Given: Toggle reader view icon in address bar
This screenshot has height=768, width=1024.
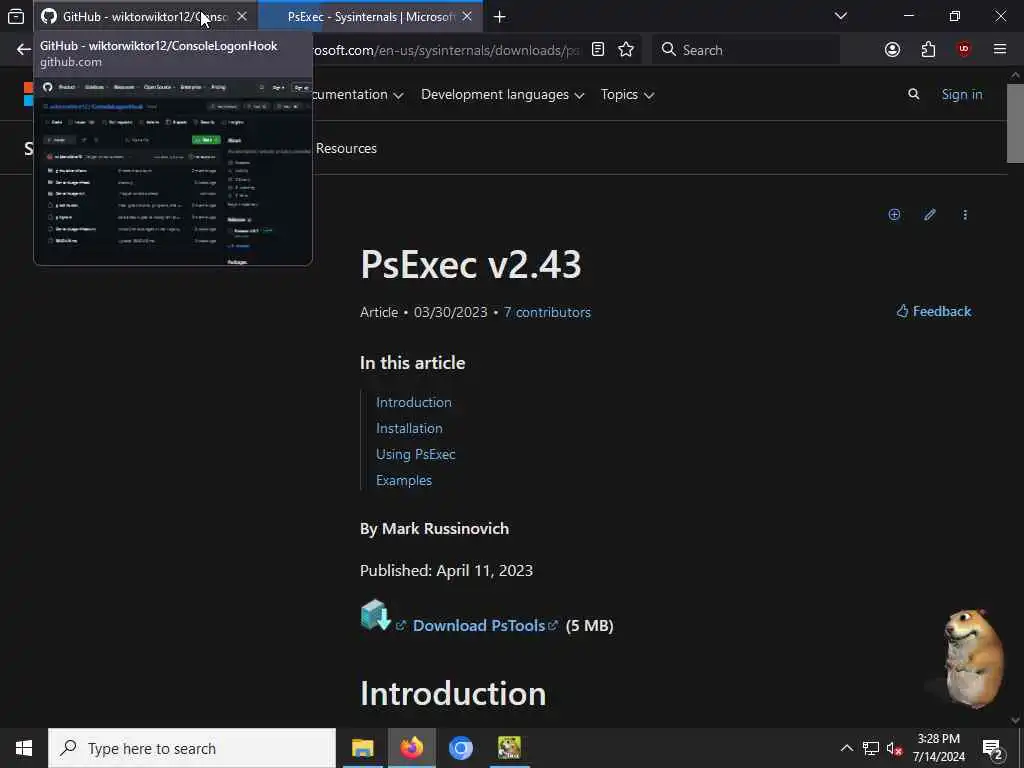Looking at the screenshot, I should pos(598,50).
